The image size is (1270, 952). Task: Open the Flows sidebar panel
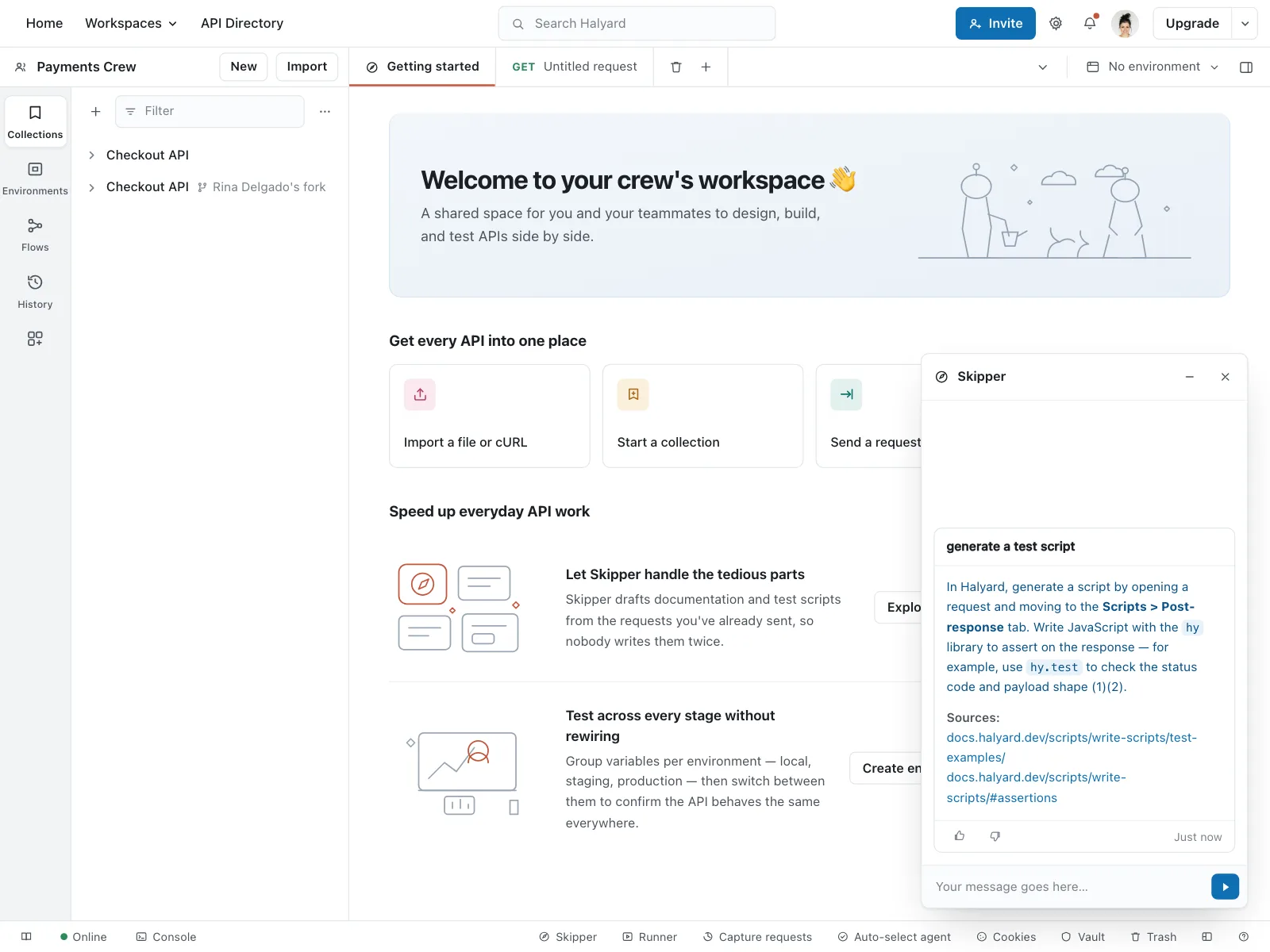tap(35, 235)
